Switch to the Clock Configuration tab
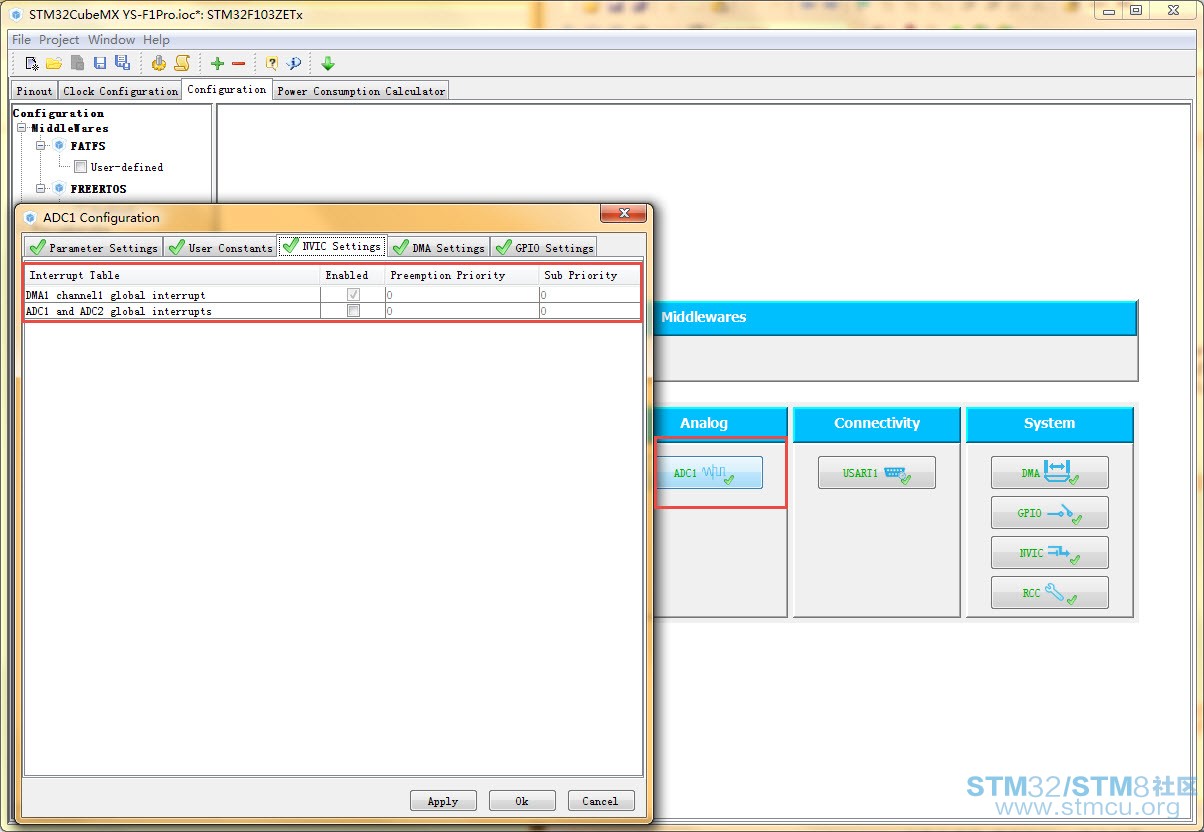 (120, 91)
